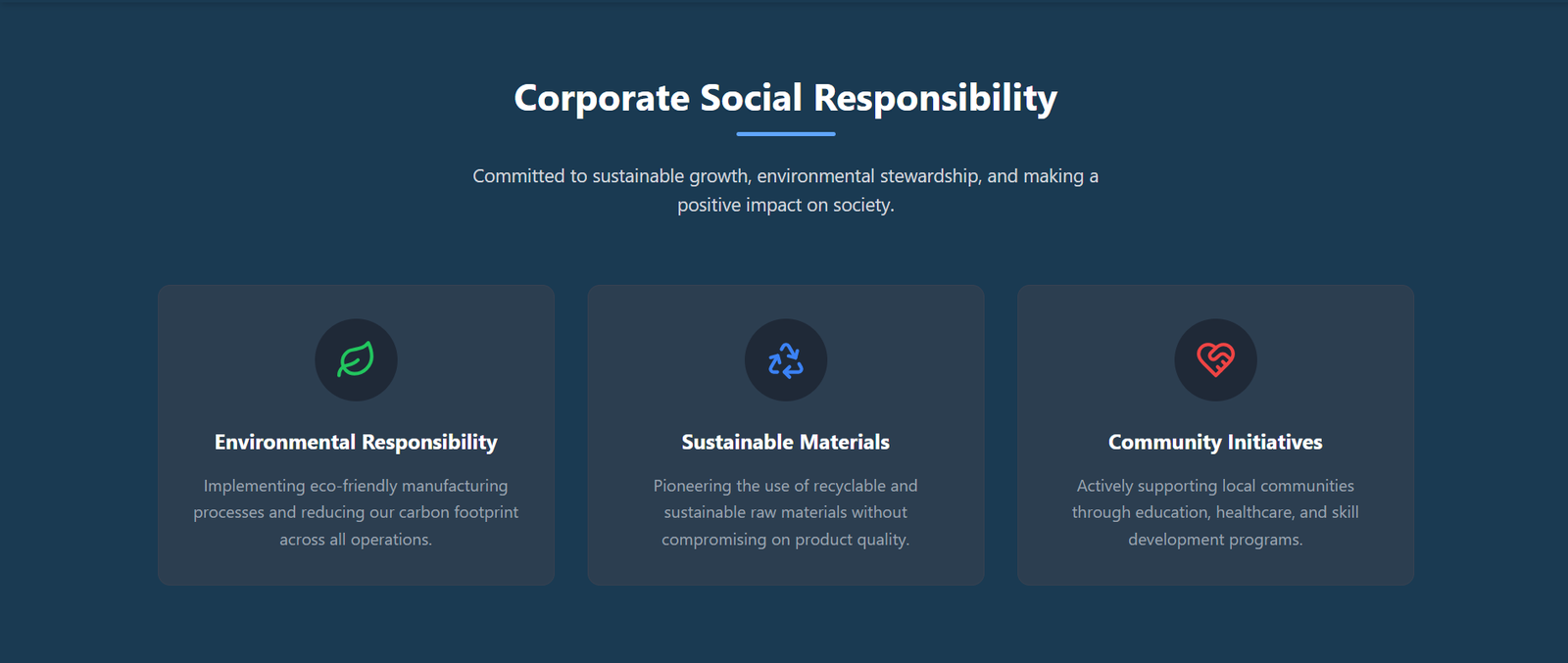The image size is (1568, 663).
Task: Click the red heart handshake icon
Action: click(x=1215, y=359)
